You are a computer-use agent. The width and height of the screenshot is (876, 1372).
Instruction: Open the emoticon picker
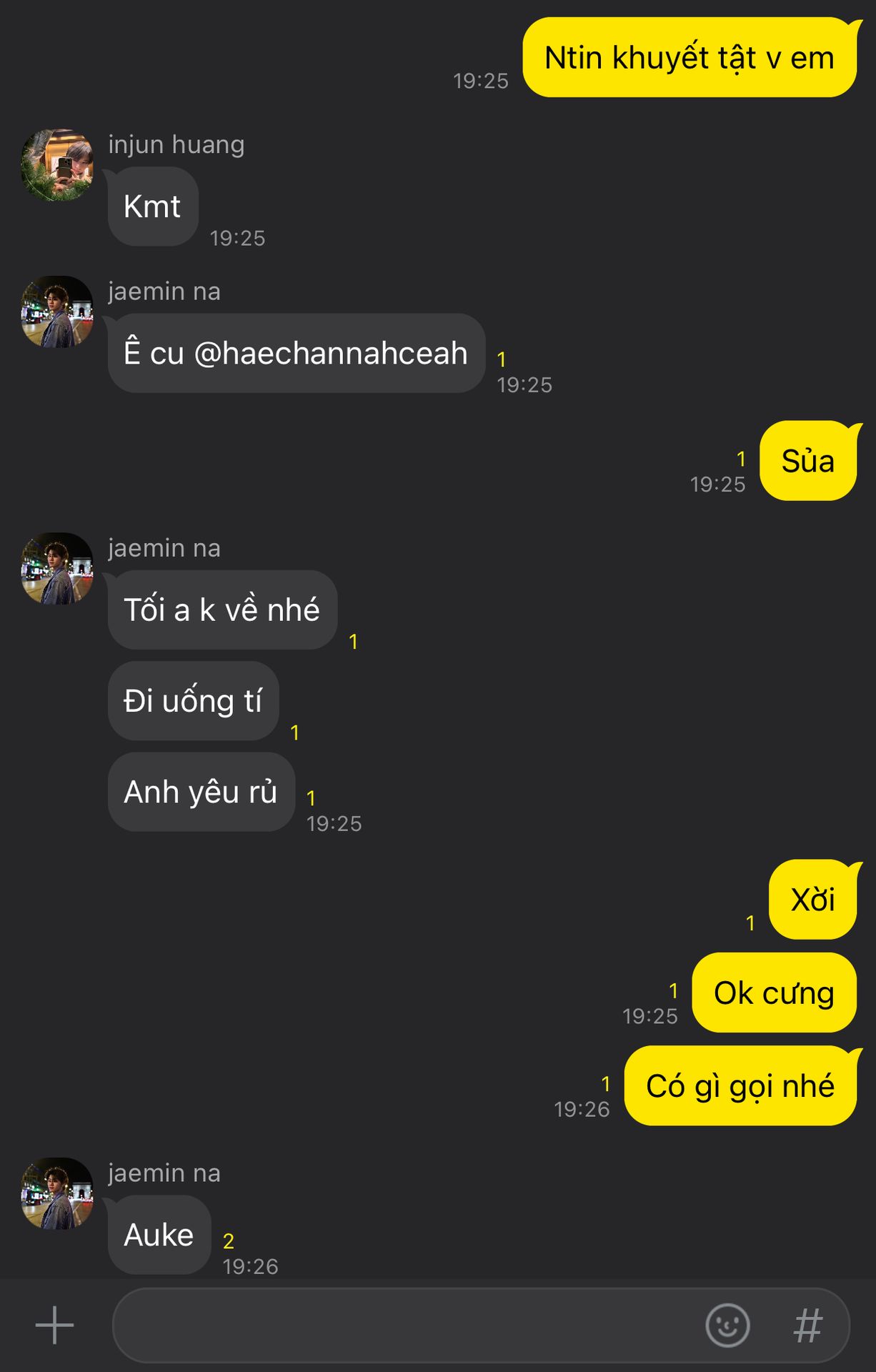(727, 1326)
